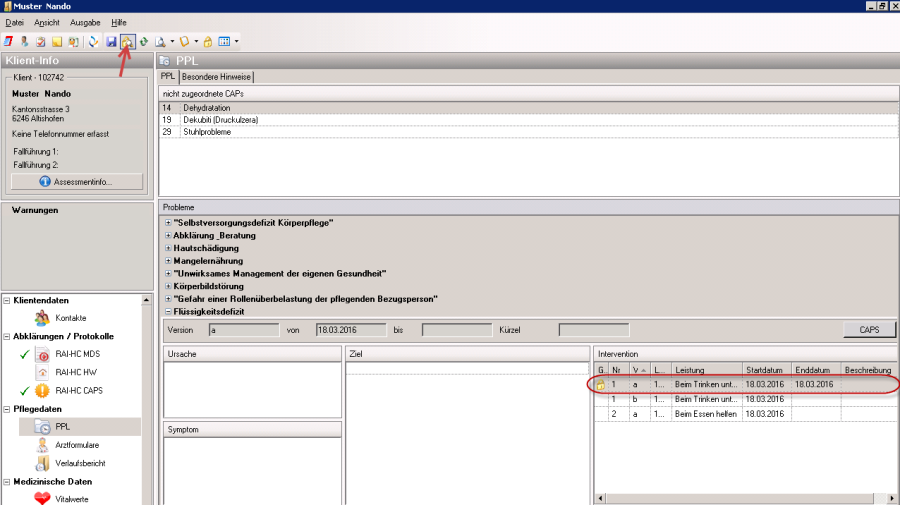Image resolution: width=900 pixels, height=505 pixels.
Task: Click the green refresh arrows toolbar icon
Action: (143, 42)
